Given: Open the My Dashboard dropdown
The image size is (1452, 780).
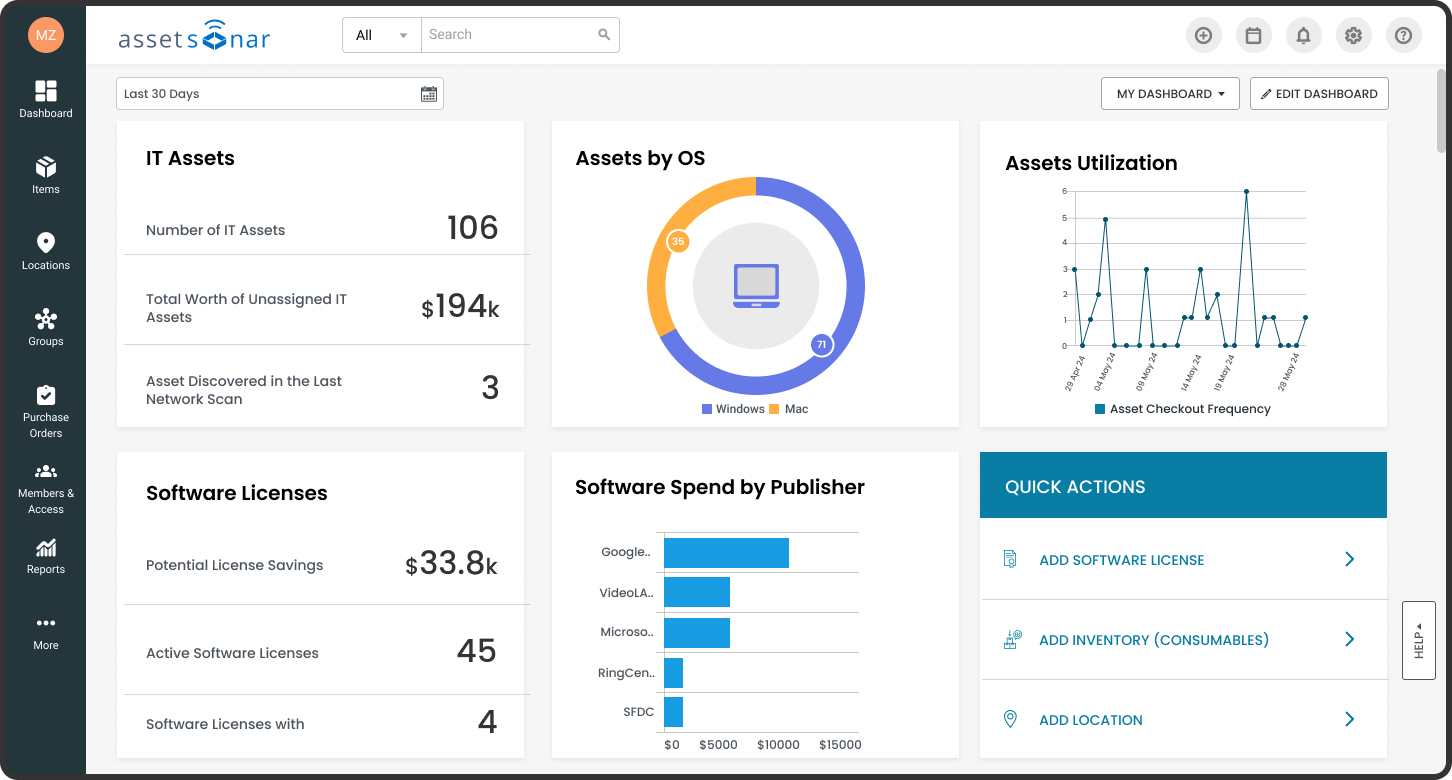Looking at the screenshot, I should [1170, 94].
